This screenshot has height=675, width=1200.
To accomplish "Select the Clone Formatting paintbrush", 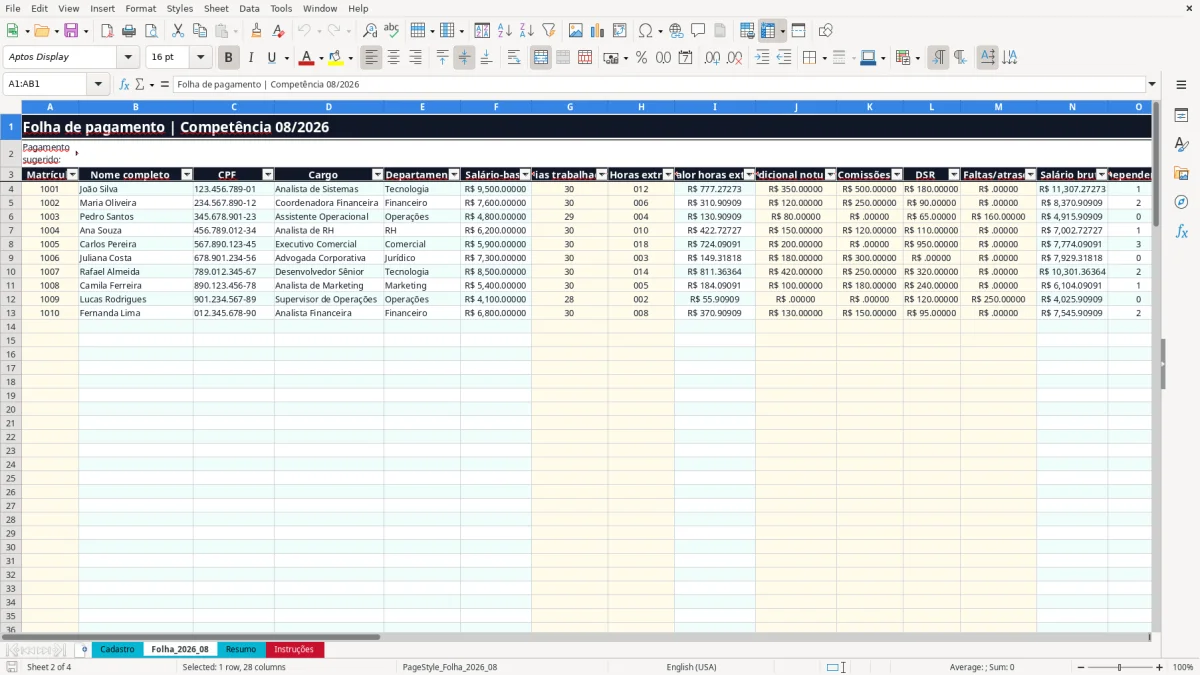I will (x=256, y=31).
